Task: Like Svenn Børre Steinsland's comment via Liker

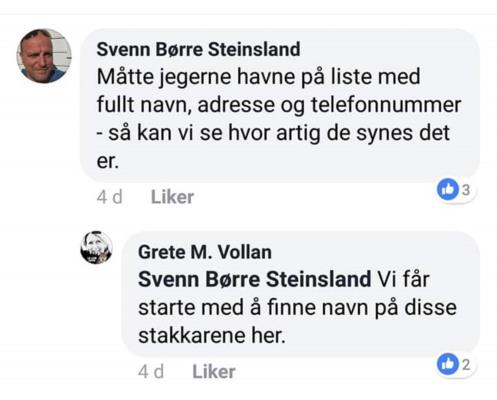Action: tap(172, 197)
